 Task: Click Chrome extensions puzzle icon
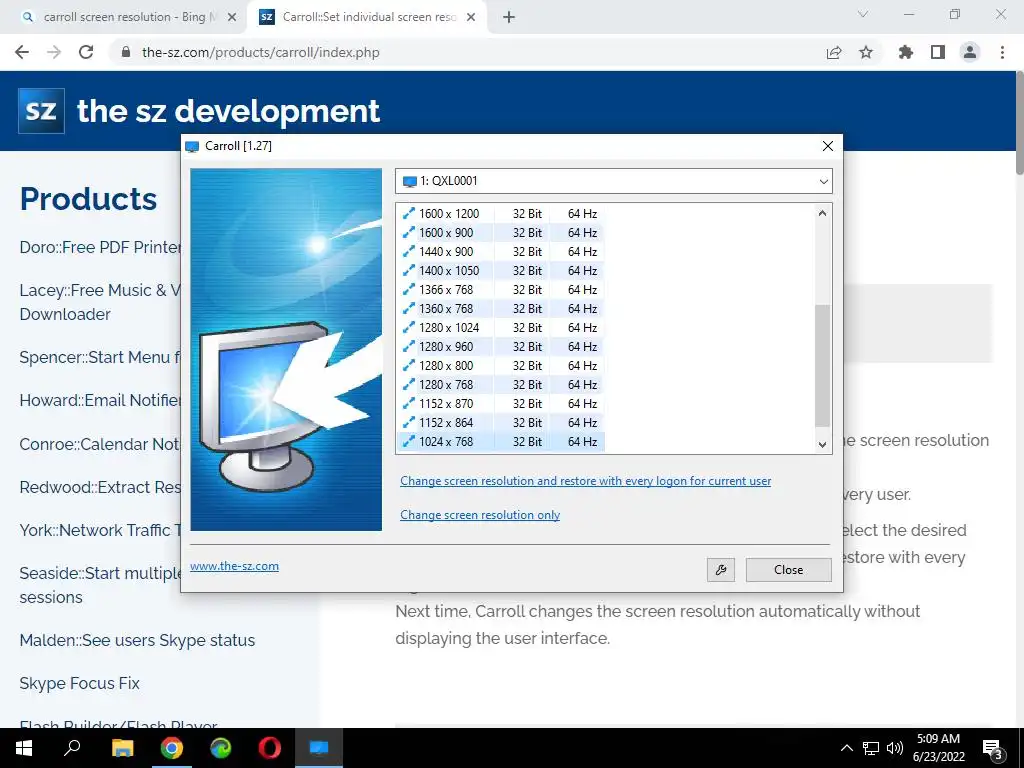pos(905,52)
